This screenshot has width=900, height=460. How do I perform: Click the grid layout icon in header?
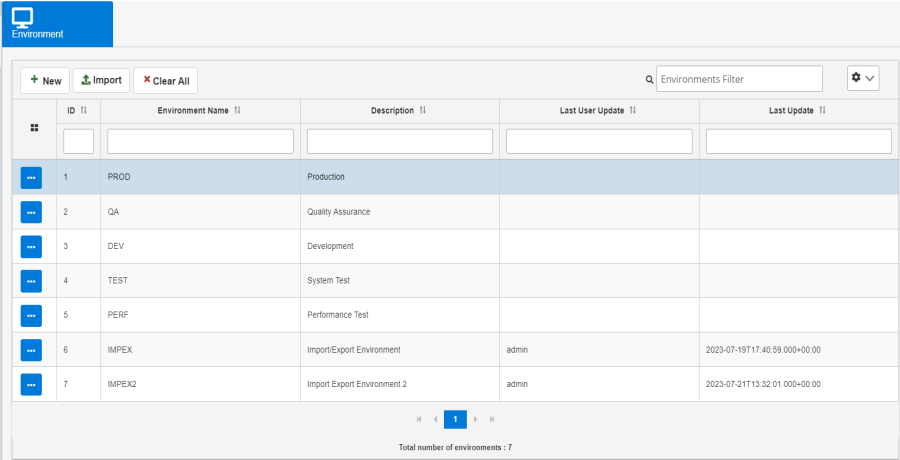(x=34, y=128)
